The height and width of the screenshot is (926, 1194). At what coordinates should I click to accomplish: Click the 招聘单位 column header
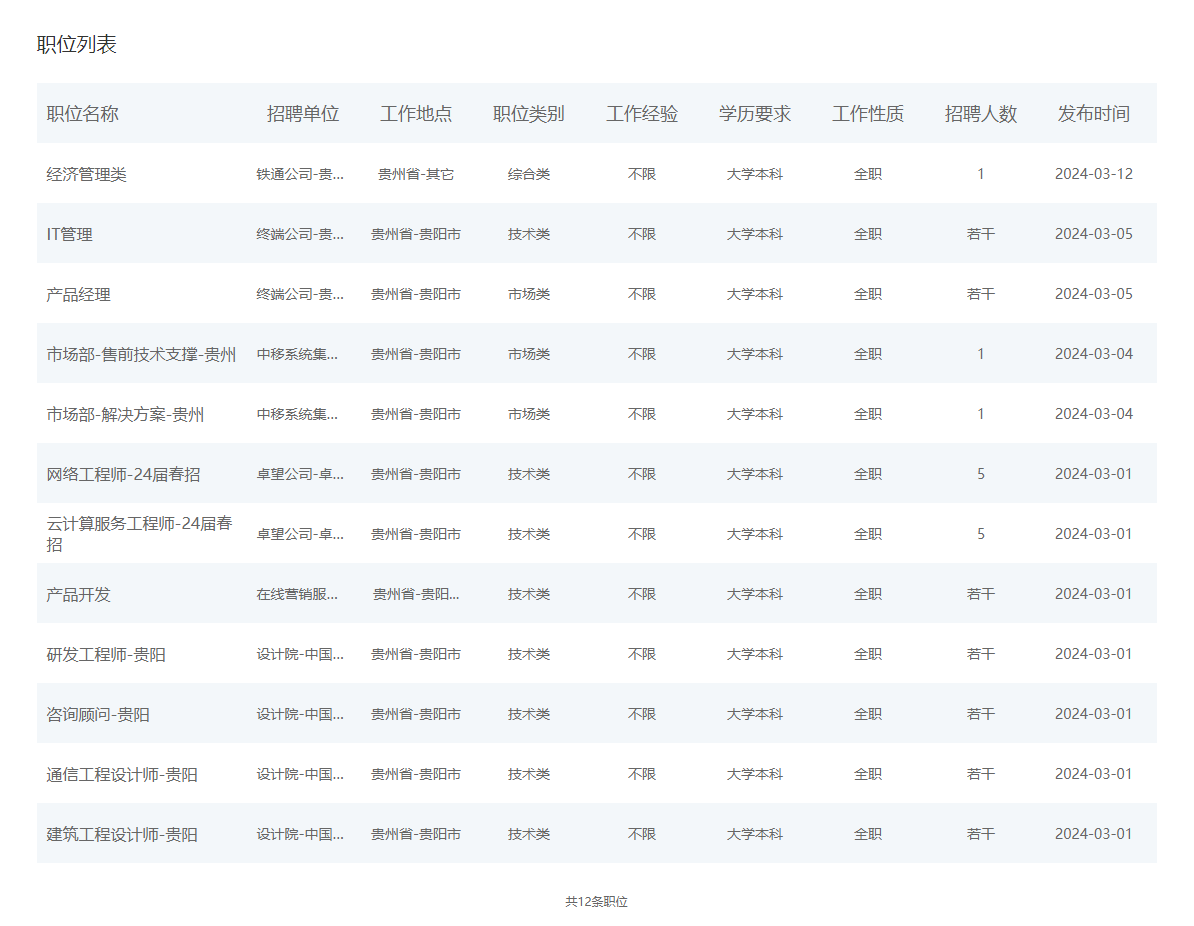point(303,114)
